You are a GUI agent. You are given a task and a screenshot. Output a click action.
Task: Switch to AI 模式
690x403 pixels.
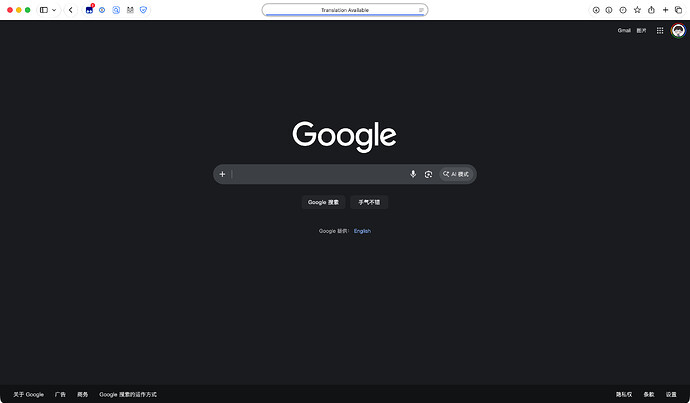(x=456, y=174)
